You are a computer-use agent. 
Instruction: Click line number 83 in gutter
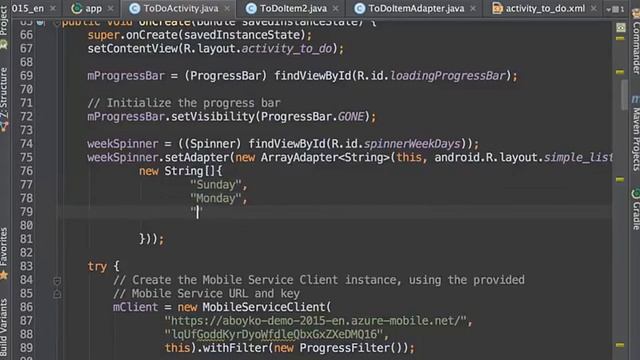click(x=26, y=266)
